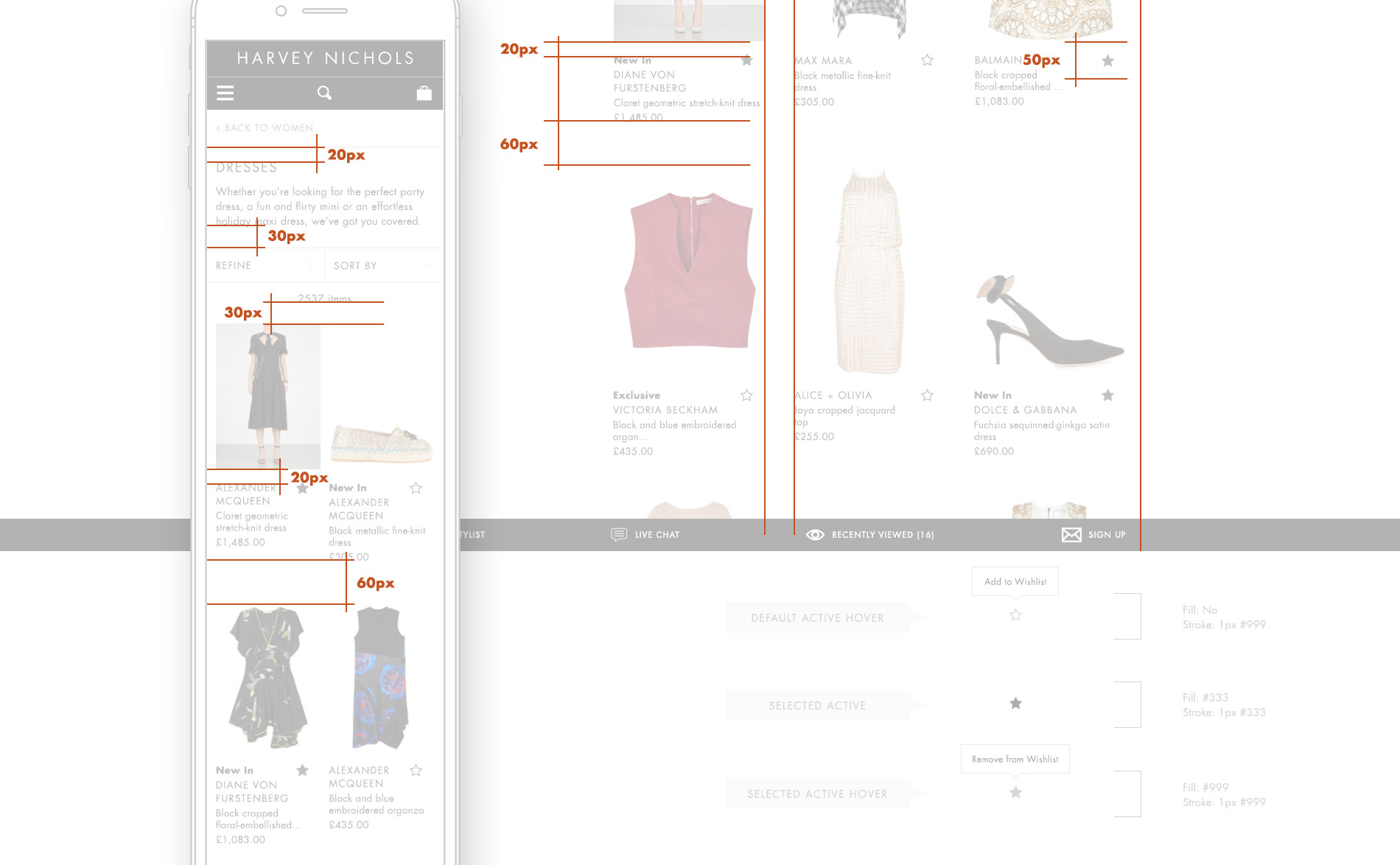Open the shopping bag in mobile header
The width and height of the screenshot is (1400, 865).
424,93
